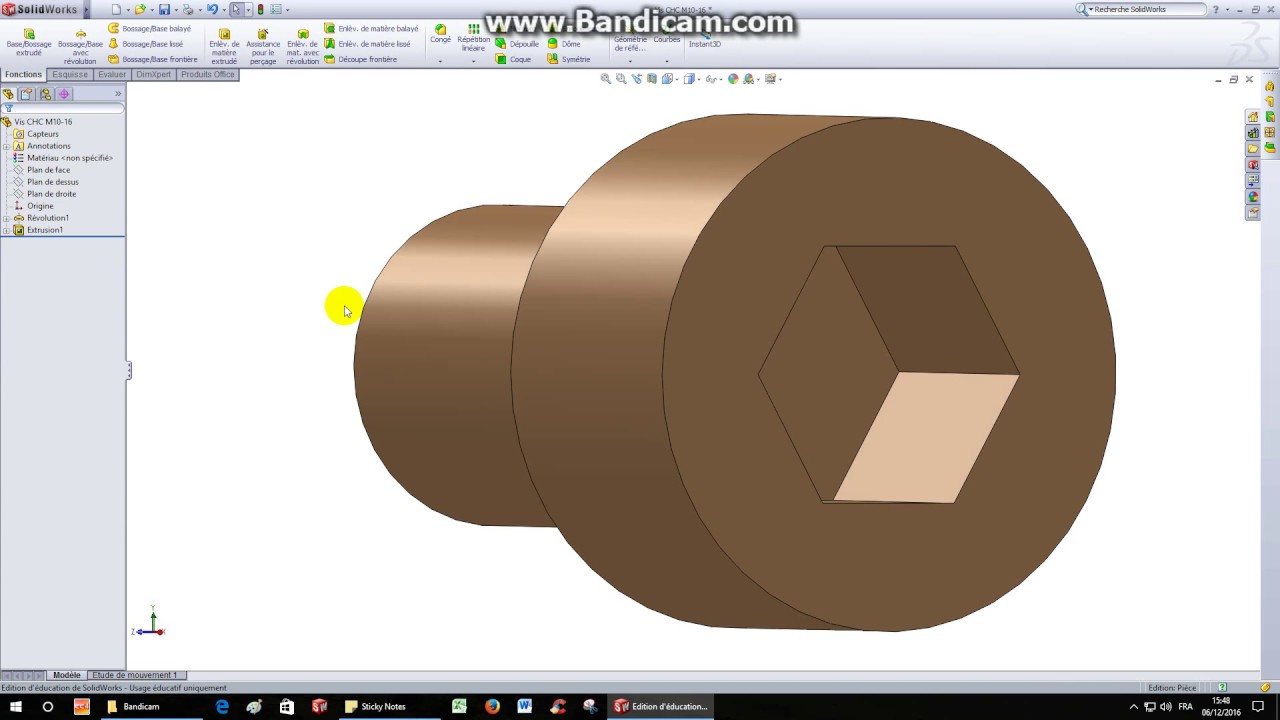Open FeatureManager design tree tab
1280x720 pixels.
coord(9,94)
